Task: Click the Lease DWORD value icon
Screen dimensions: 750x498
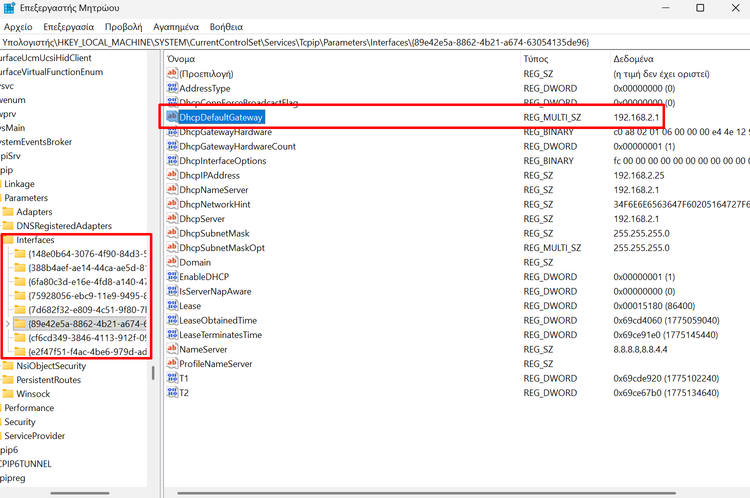Action: 172,305
